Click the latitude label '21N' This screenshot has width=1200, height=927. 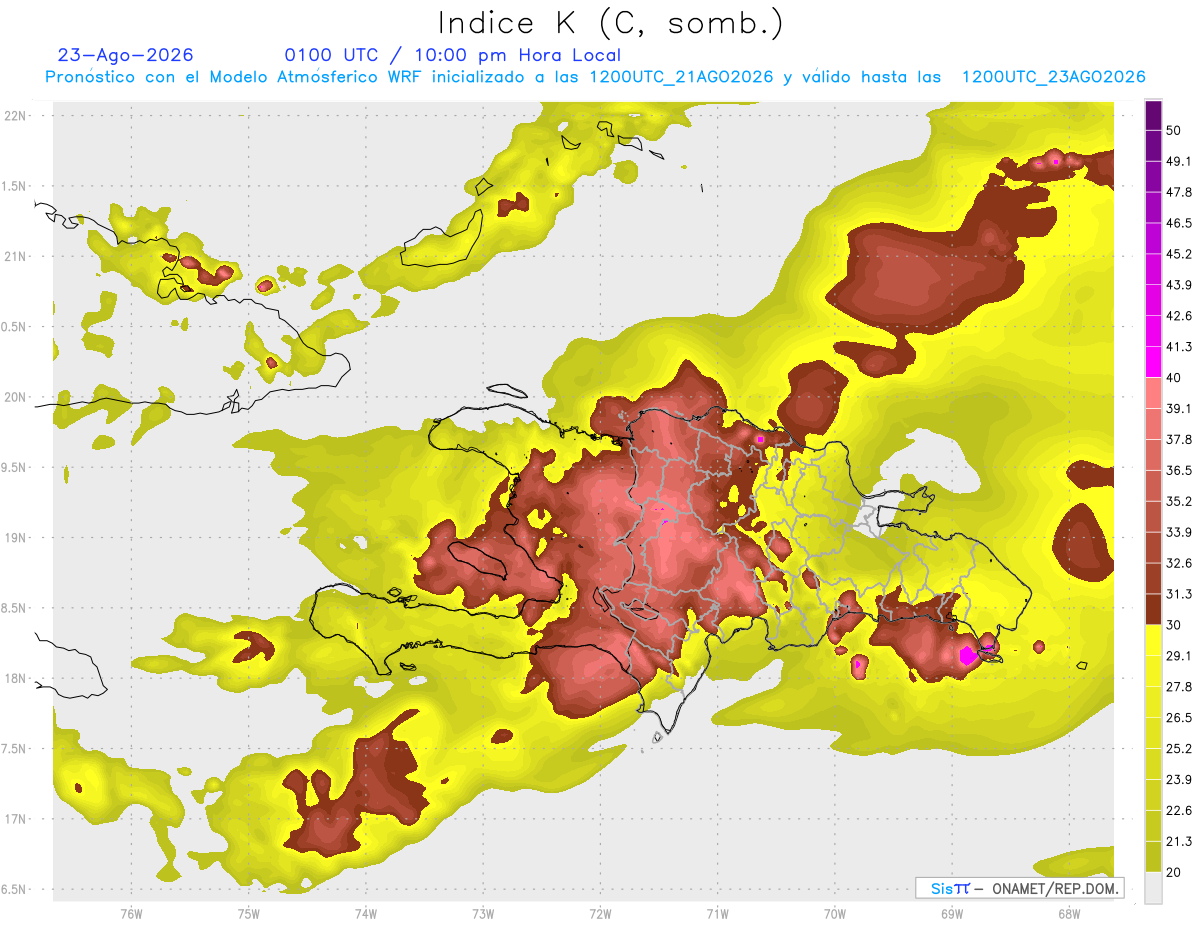[x=15, y=257]
